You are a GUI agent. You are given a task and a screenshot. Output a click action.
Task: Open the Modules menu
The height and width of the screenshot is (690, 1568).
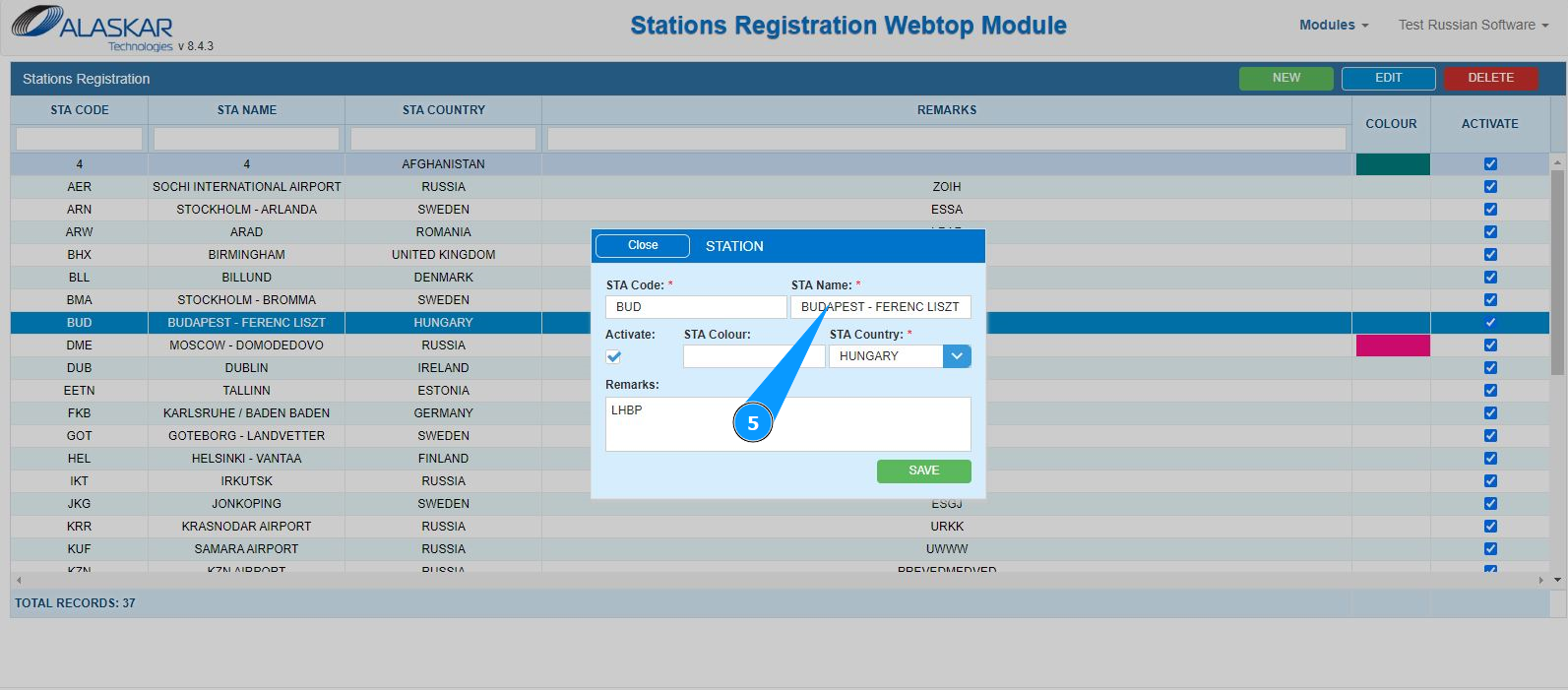(x=1334, y=25)
